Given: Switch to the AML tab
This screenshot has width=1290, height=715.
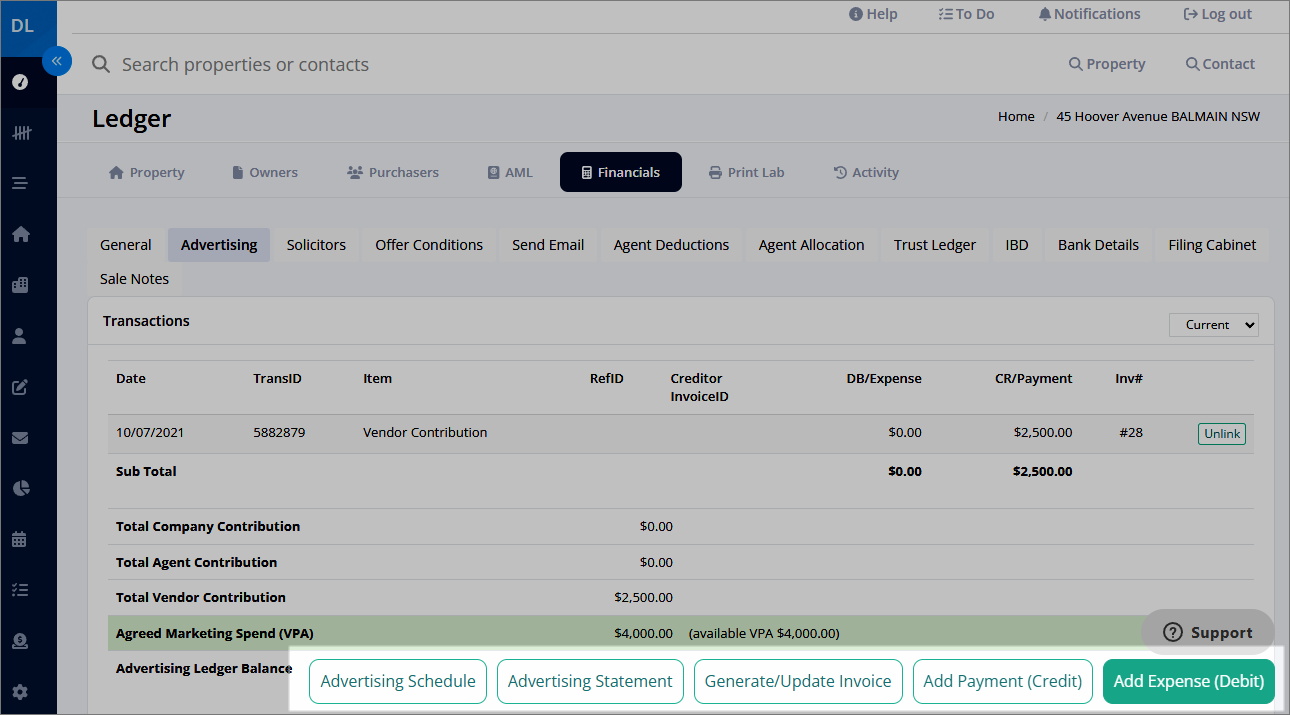Looking at the screenshot, I should [510, 172].
